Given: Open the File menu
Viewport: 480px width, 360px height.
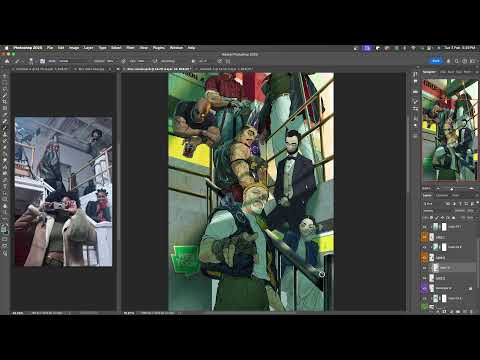Looking at the screenshot, I should [50, 48].
